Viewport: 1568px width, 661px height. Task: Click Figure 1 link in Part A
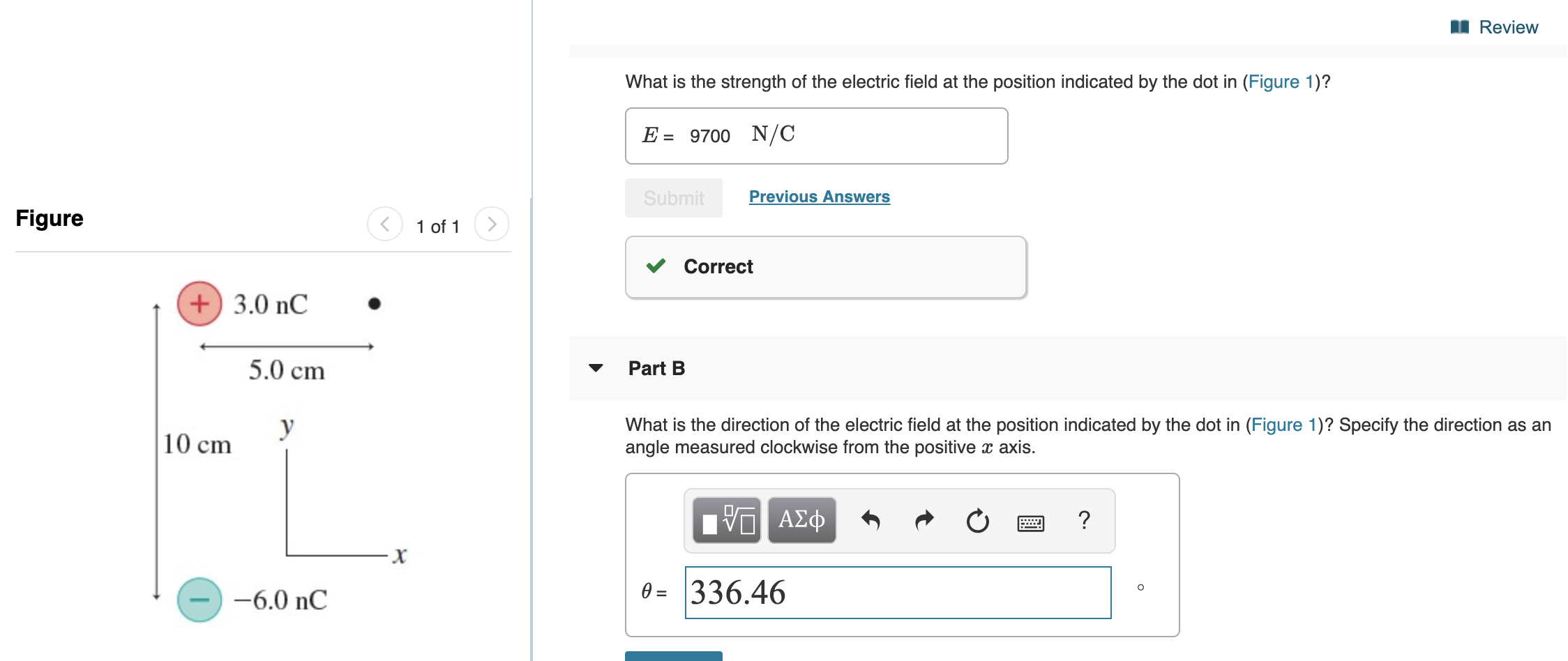tap(1281, 82)
